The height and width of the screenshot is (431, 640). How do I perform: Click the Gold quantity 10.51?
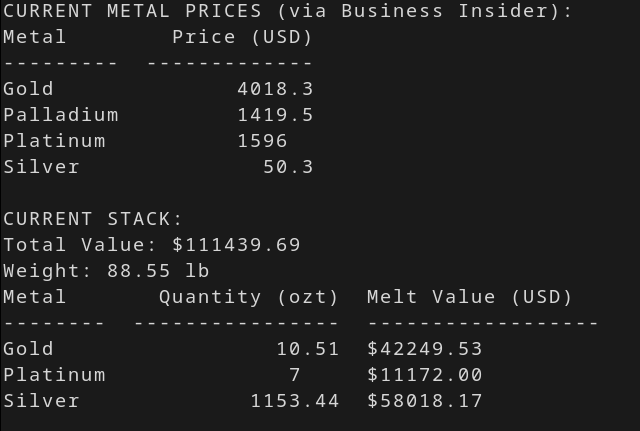click(308, 349)
